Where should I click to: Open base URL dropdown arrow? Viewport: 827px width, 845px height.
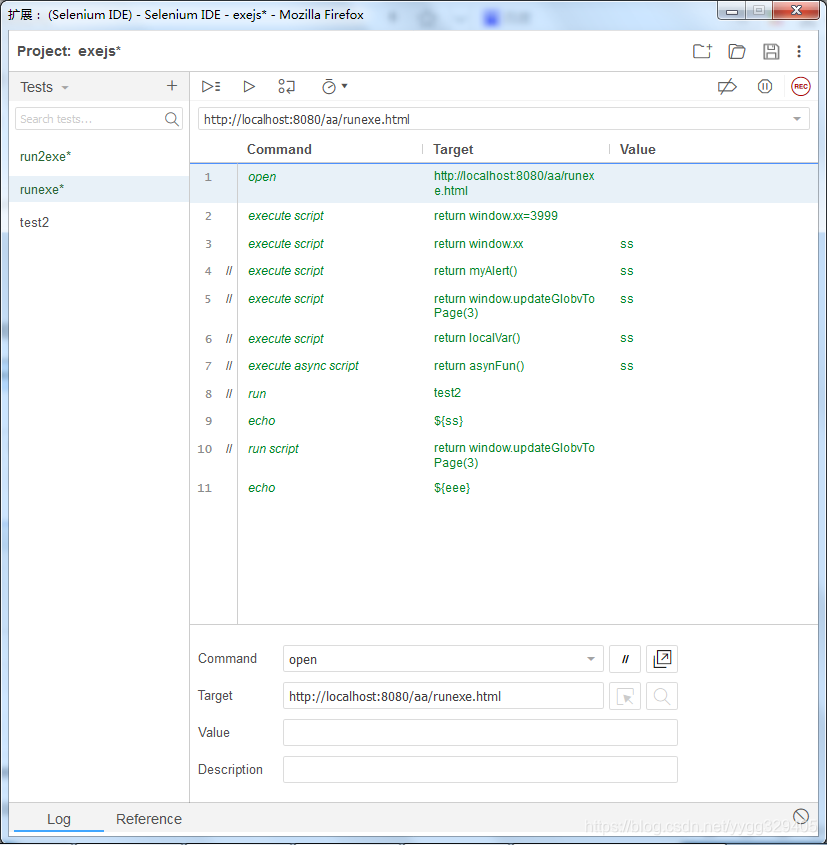coord(797,119)
